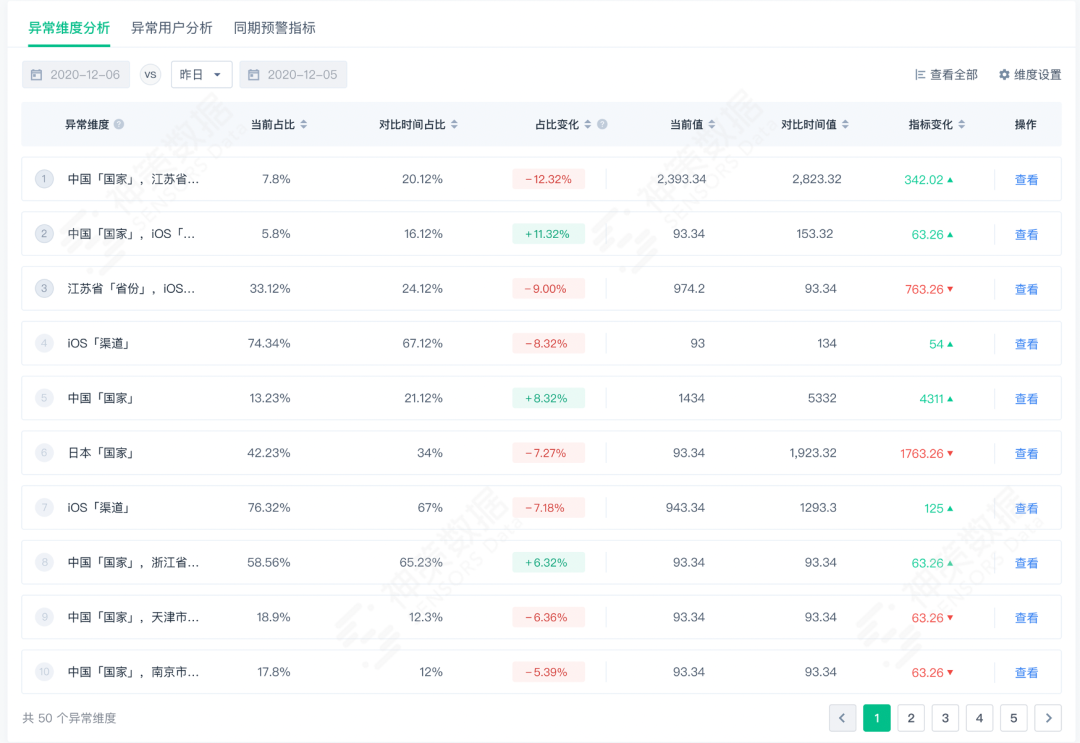1080x743 pixels.
Task: Open the 昨日 comparison dropdown
Action: coord(201,74)
